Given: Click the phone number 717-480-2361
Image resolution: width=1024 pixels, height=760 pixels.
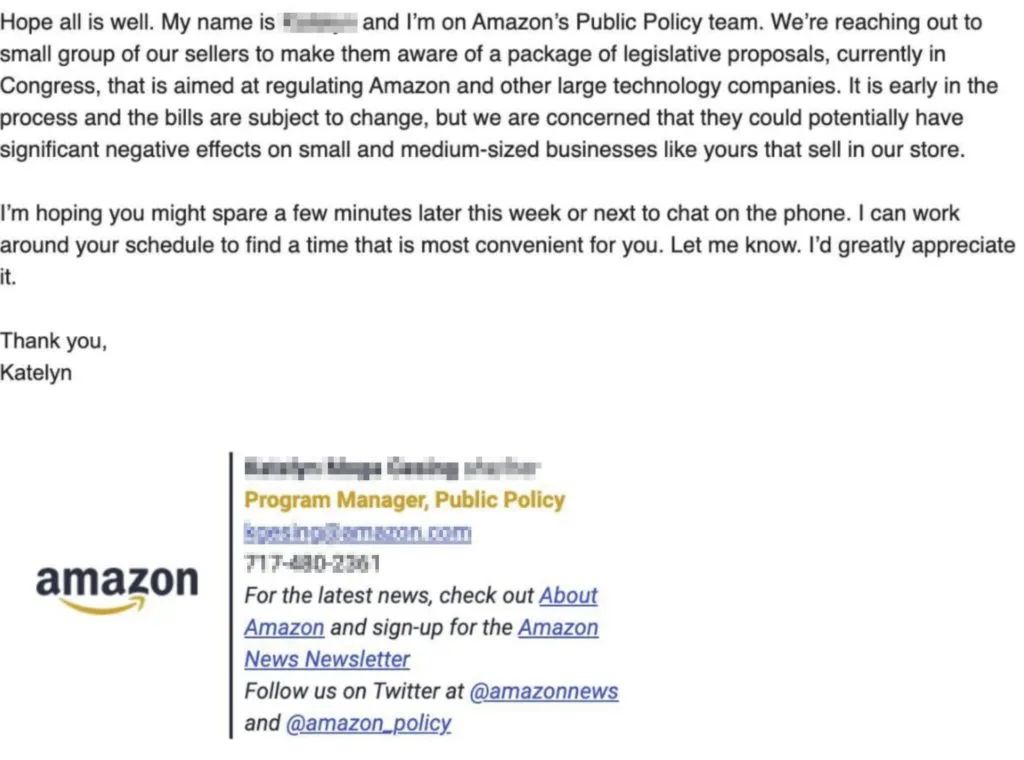Looking at the screenshot, I should (x=312, y=564).
